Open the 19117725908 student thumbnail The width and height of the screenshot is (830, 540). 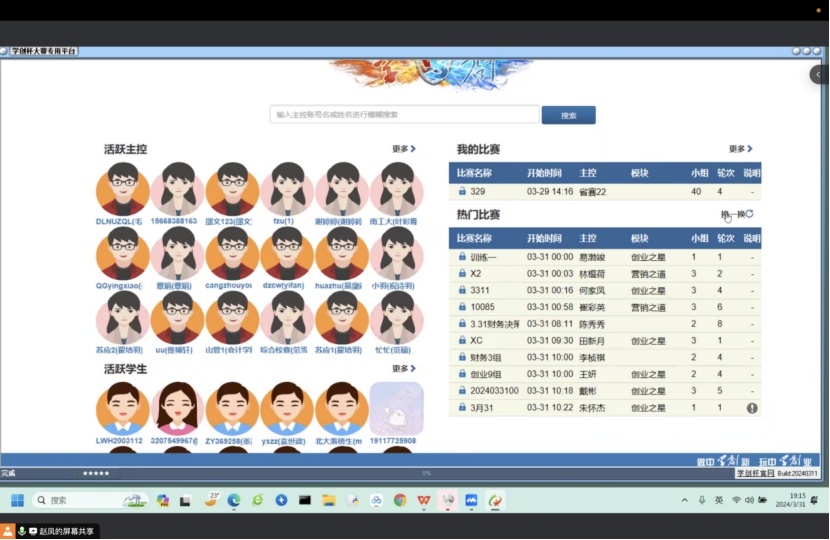396,408
